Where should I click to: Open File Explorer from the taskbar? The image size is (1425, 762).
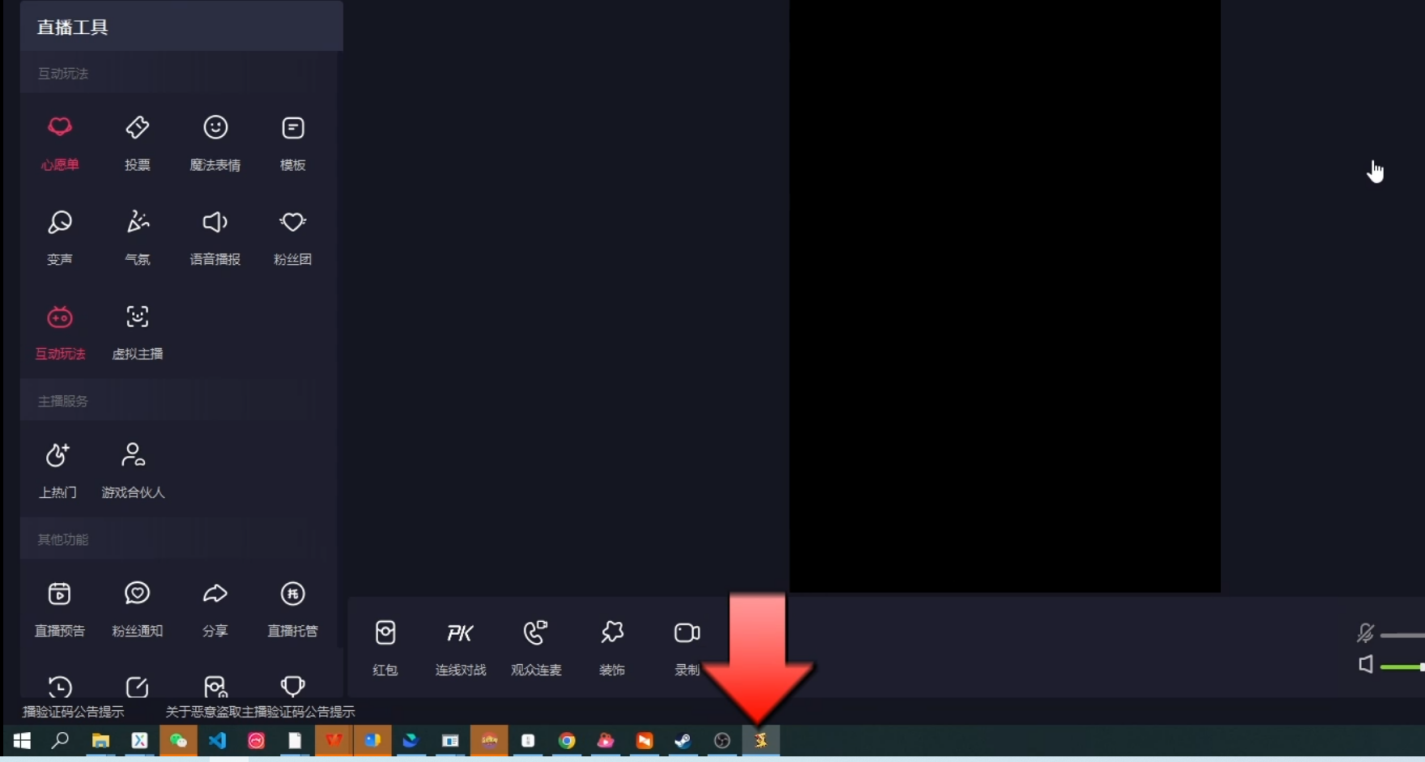tap(100, 741)
